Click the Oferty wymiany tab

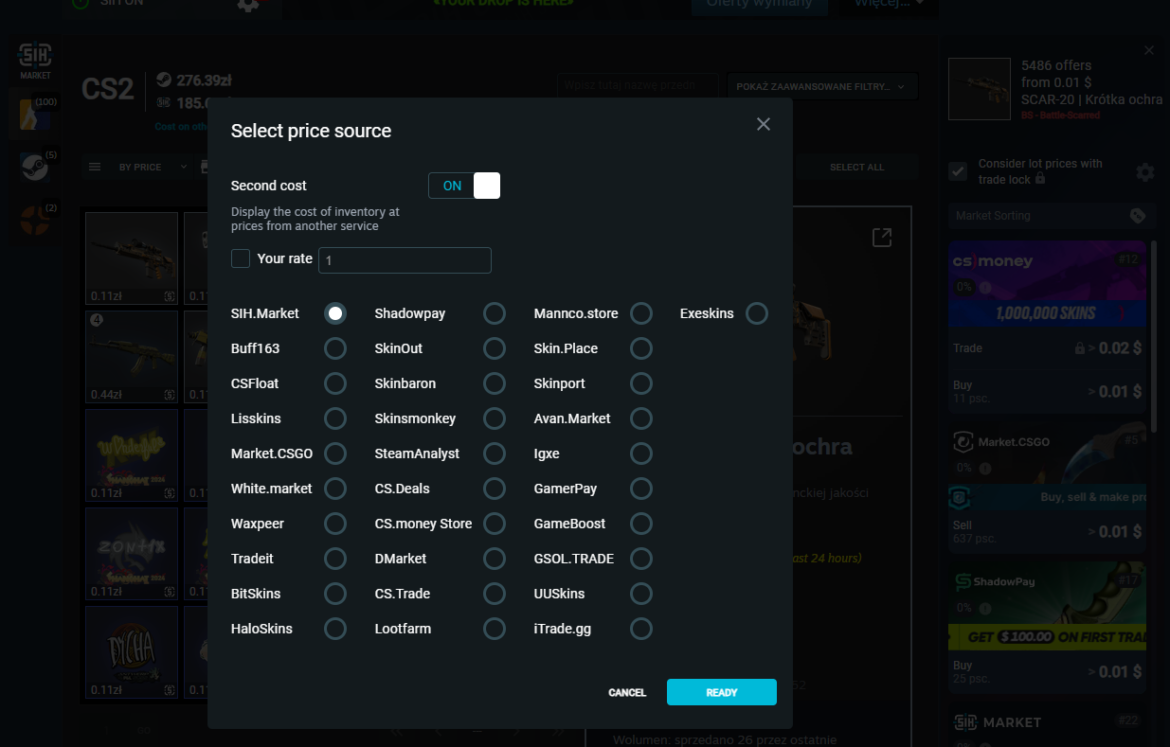tap(759, 4)
